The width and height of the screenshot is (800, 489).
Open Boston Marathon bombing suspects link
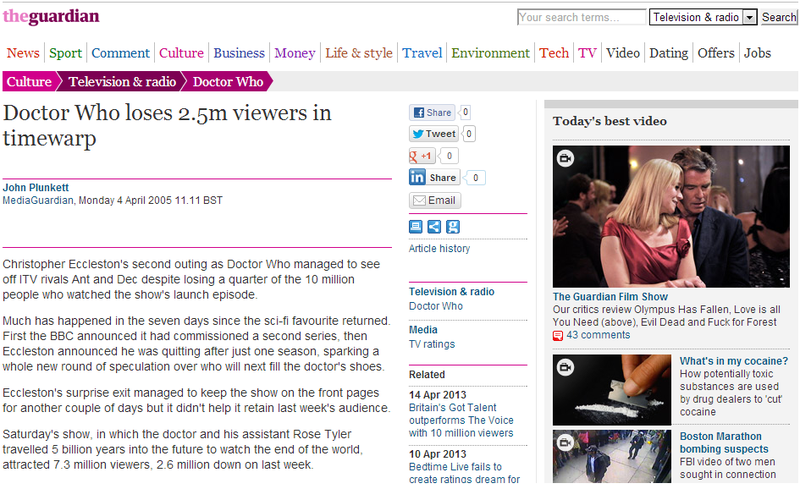[x=724, y=443]
